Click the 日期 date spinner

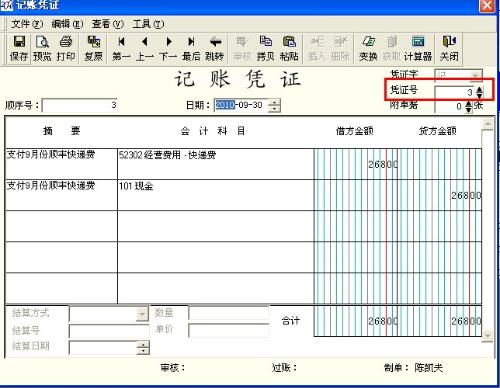(x=274, y=106)
